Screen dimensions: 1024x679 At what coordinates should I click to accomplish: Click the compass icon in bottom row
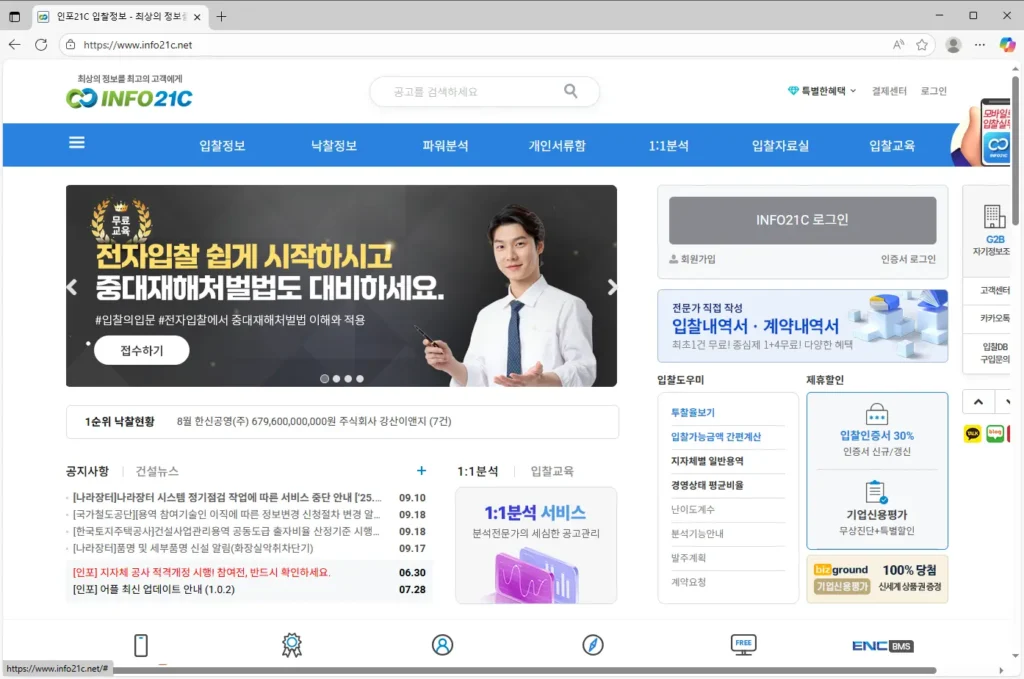point(593,645)
